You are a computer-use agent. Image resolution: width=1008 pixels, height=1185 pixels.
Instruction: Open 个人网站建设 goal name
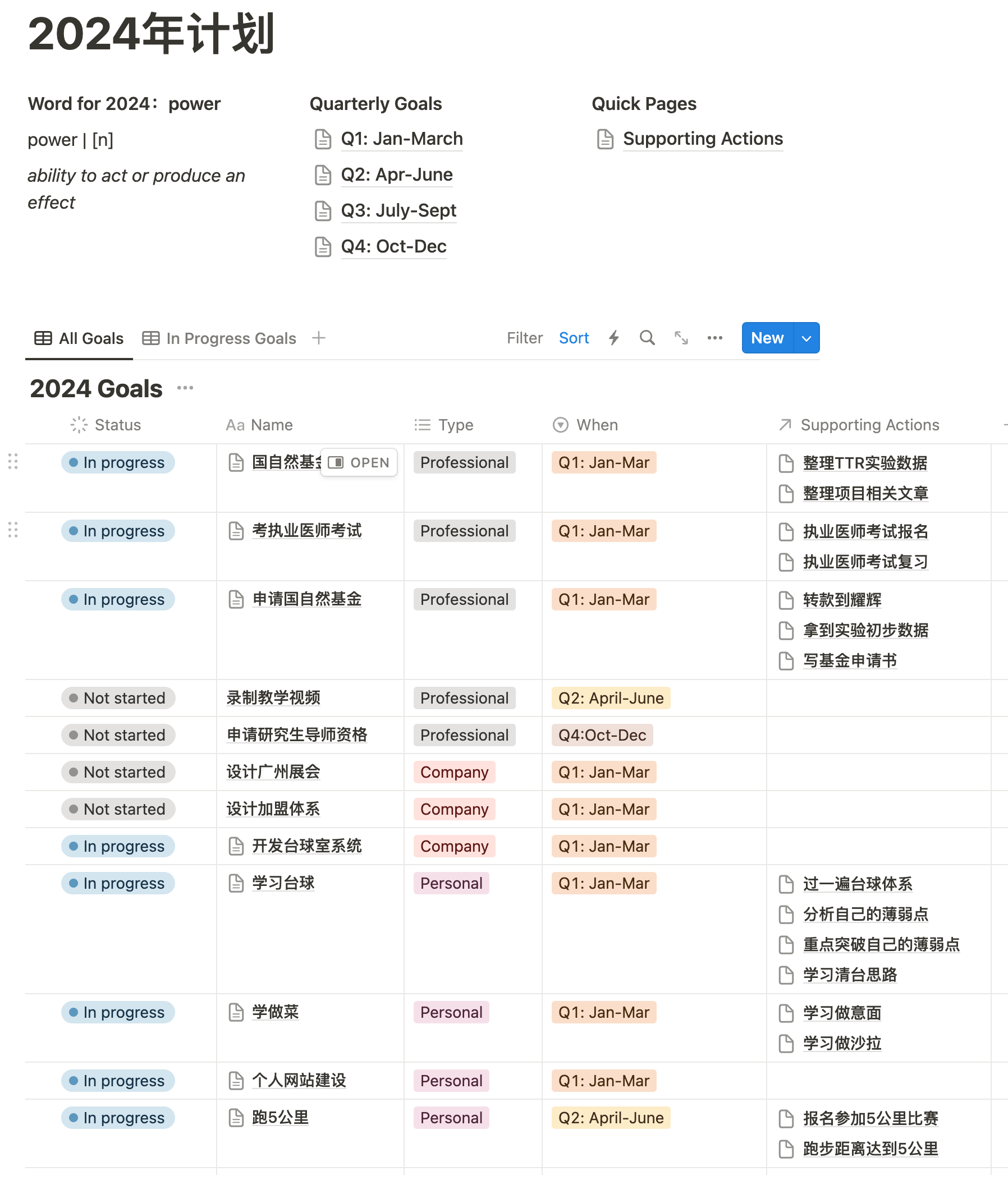point(299,1081)
